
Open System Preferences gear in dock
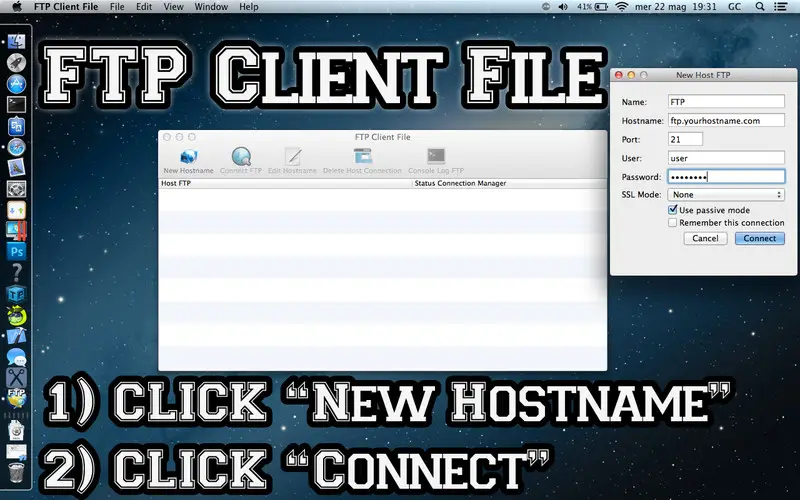click(16, 189)
